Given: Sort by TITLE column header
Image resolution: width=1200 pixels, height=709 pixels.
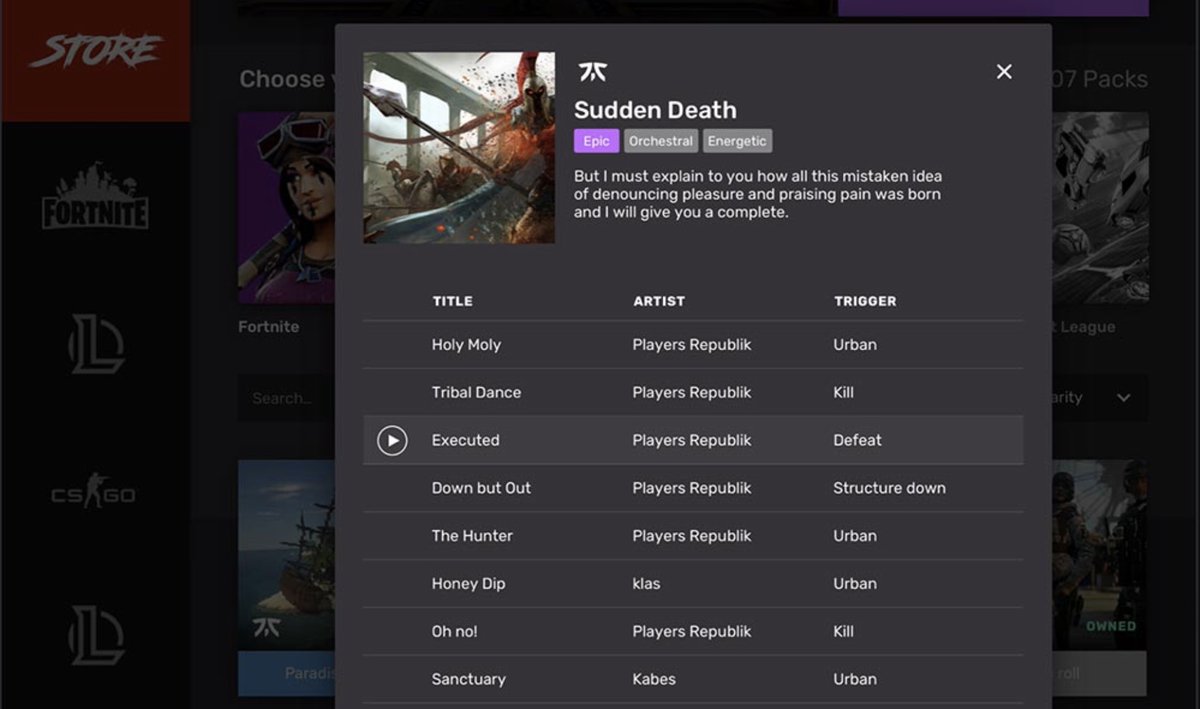Looking at the screenshot, I should click(x=452, y=301).
